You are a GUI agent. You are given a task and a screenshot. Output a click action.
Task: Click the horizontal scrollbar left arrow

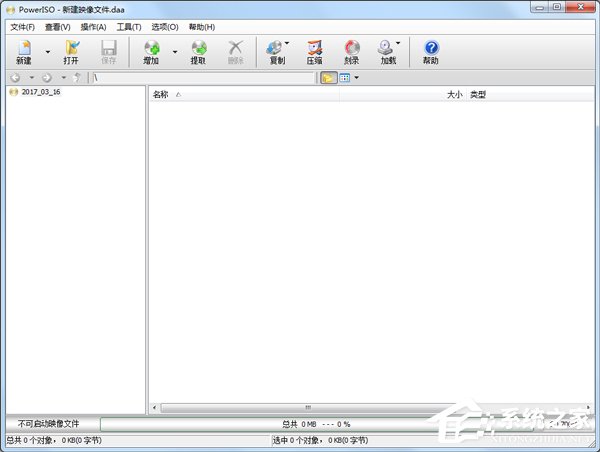click(154, 408)
